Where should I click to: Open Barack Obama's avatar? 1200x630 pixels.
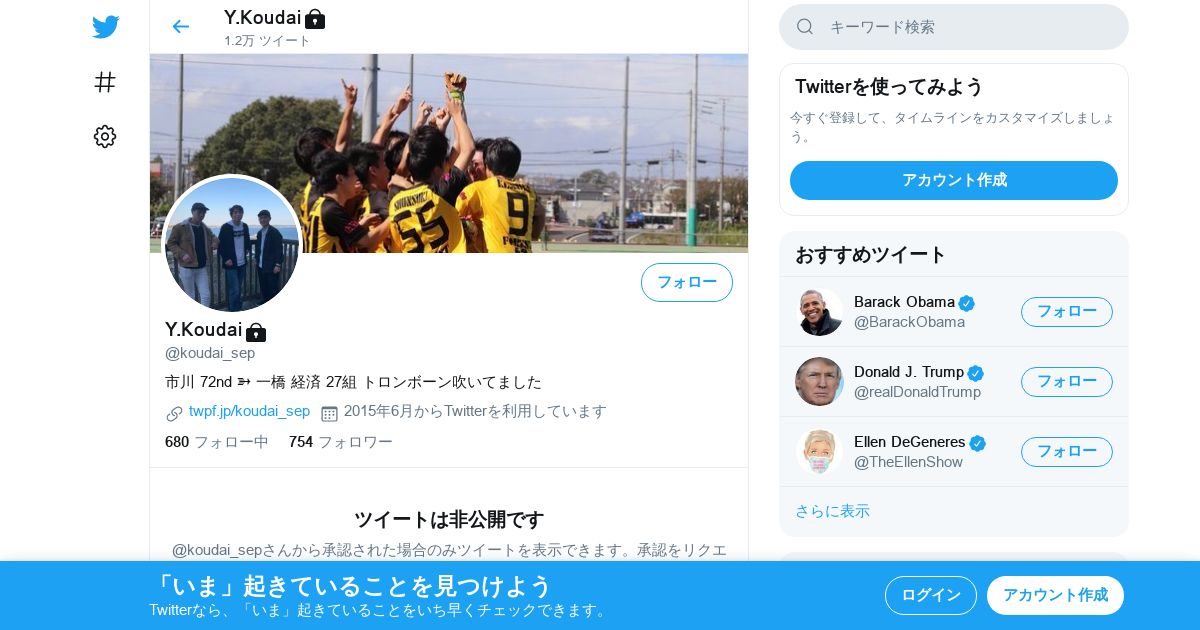[x=819, y=312]
